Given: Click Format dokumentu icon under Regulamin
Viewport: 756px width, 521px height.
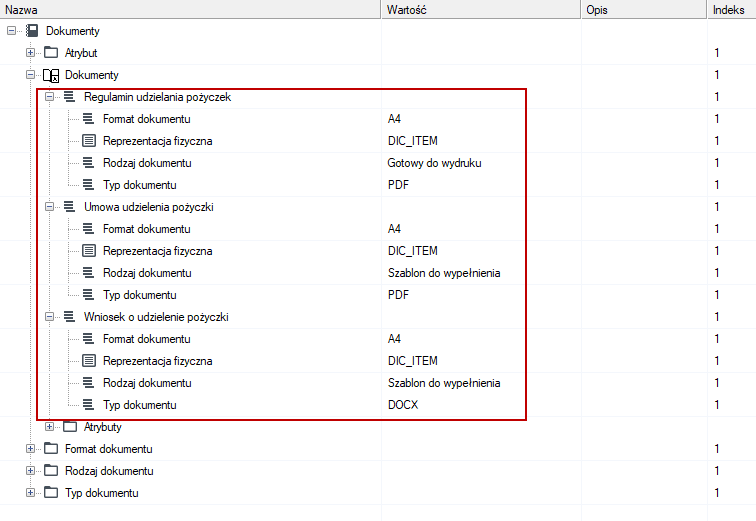Looking at the screenshot, I should pos(88,119).
